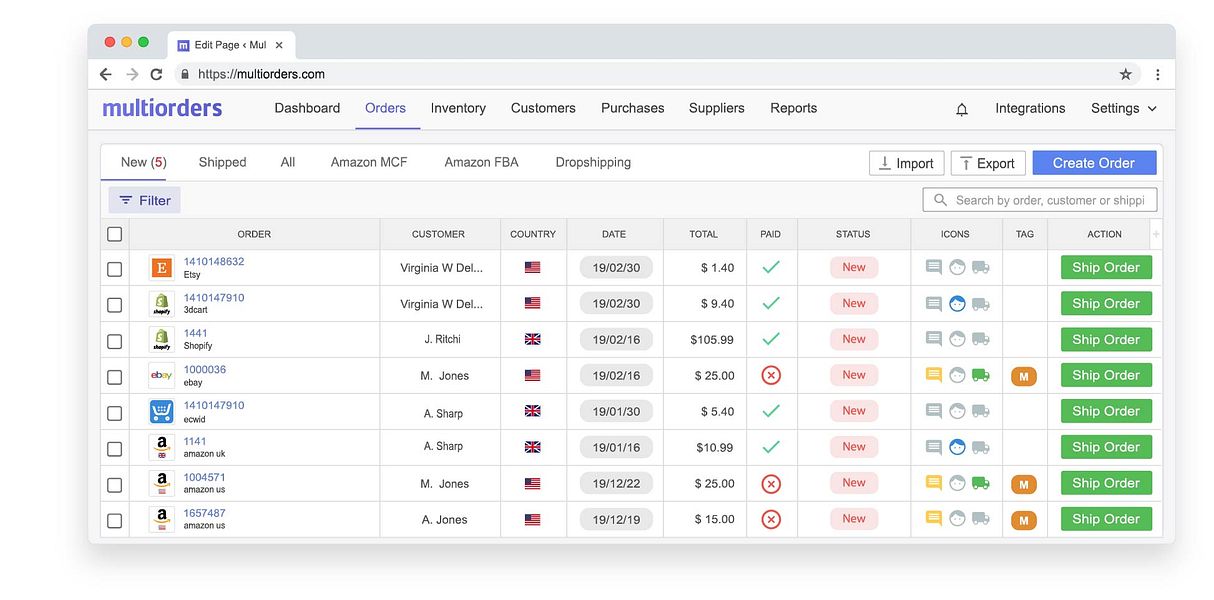1214x600 pixels.
Task: Click the plus icon to add table column
Action: pos(1156,234)
